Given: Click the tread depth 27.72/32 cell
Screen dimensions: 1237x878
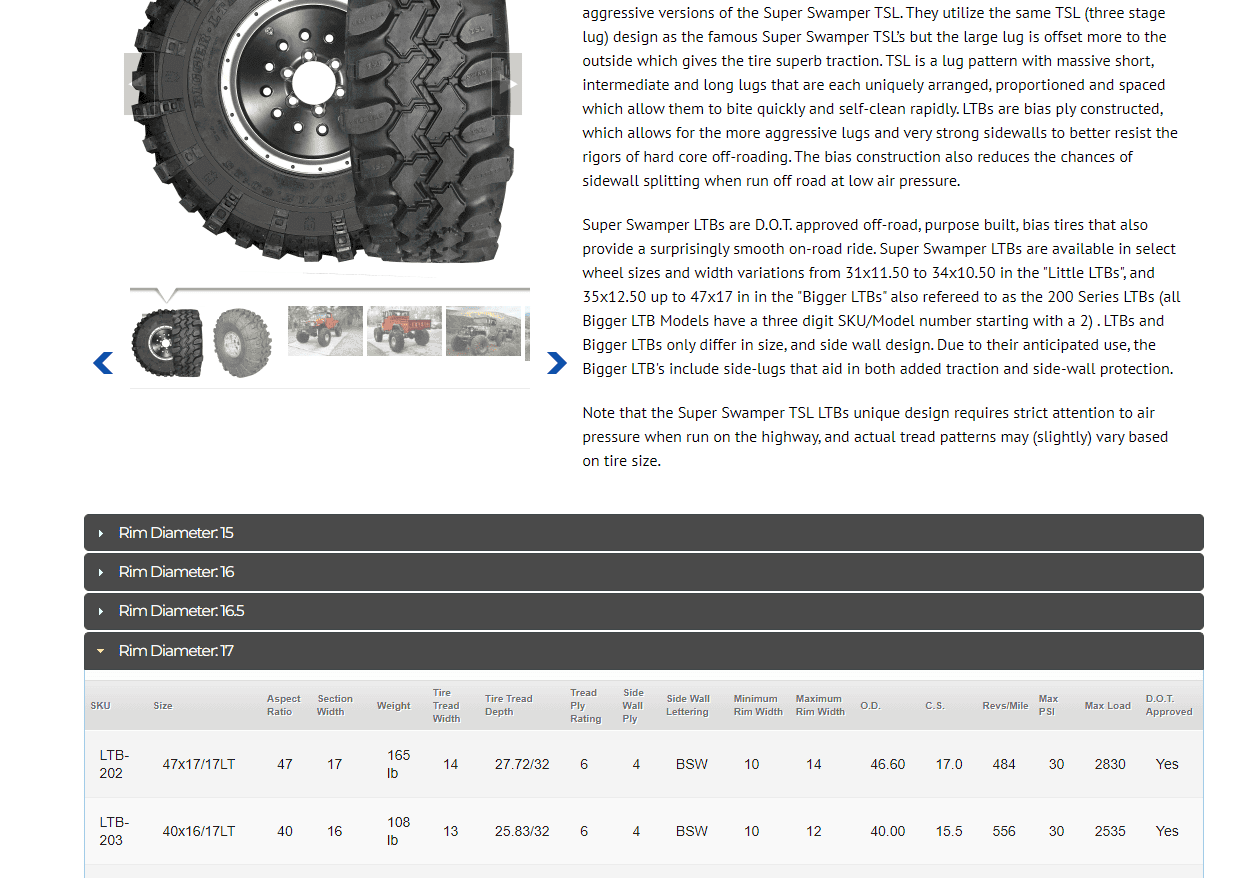Looking at the screenshot, I should tap(522, 764).
